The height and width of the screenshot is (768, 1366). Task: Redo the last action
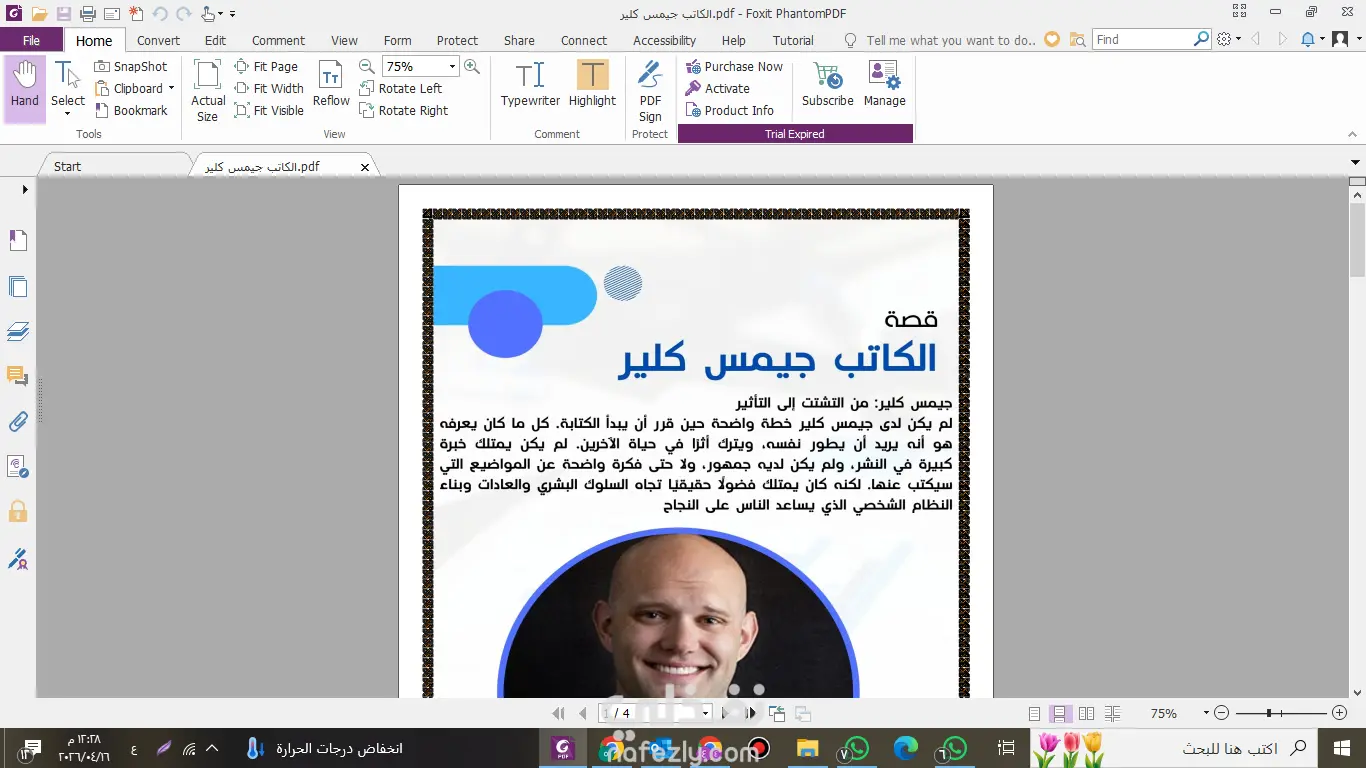click(x=184, y=14)
